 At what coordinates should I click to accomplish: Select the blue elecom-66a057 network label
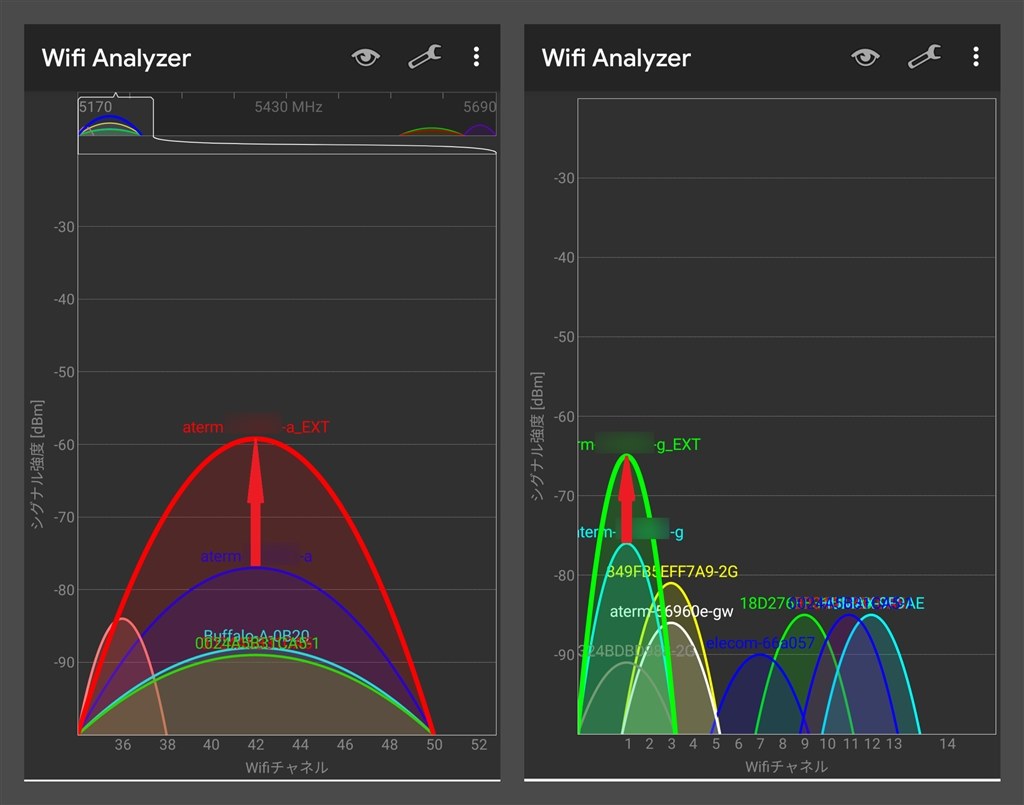point(760,643)
